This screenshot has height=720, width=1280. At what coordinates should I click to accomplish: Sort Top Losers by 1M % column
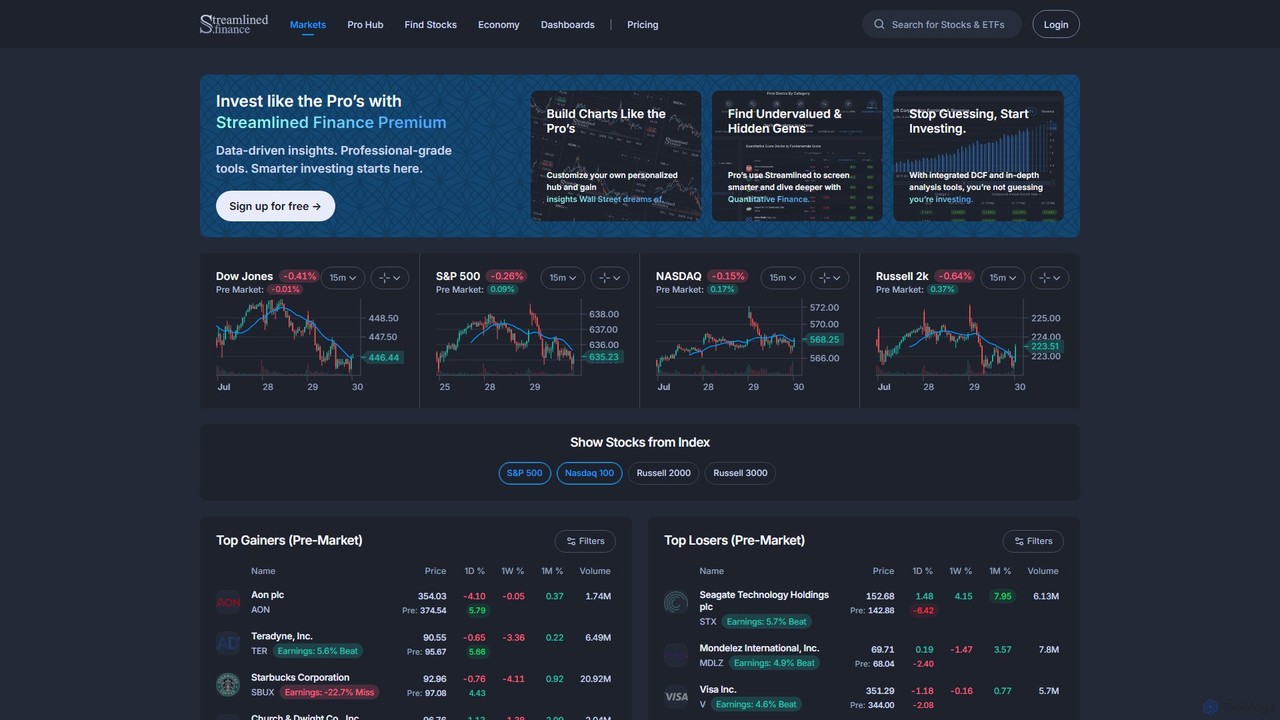[x=1000, y=571]
